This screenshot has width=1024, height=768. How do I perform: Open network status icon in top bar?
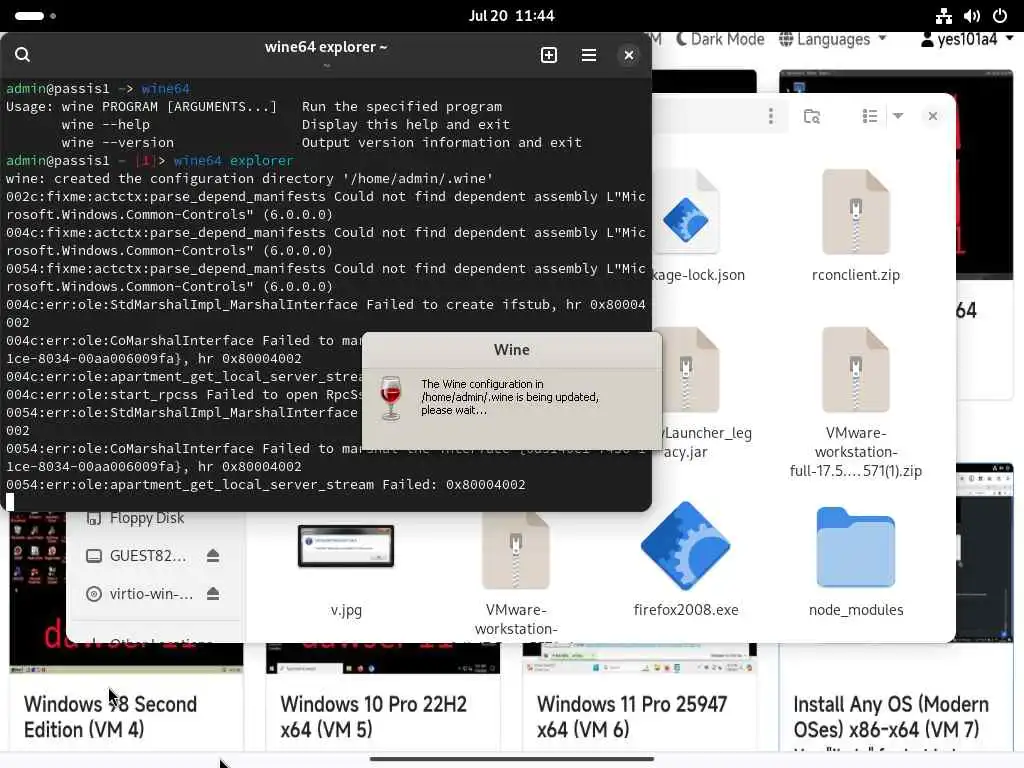(x=944, y=16)
